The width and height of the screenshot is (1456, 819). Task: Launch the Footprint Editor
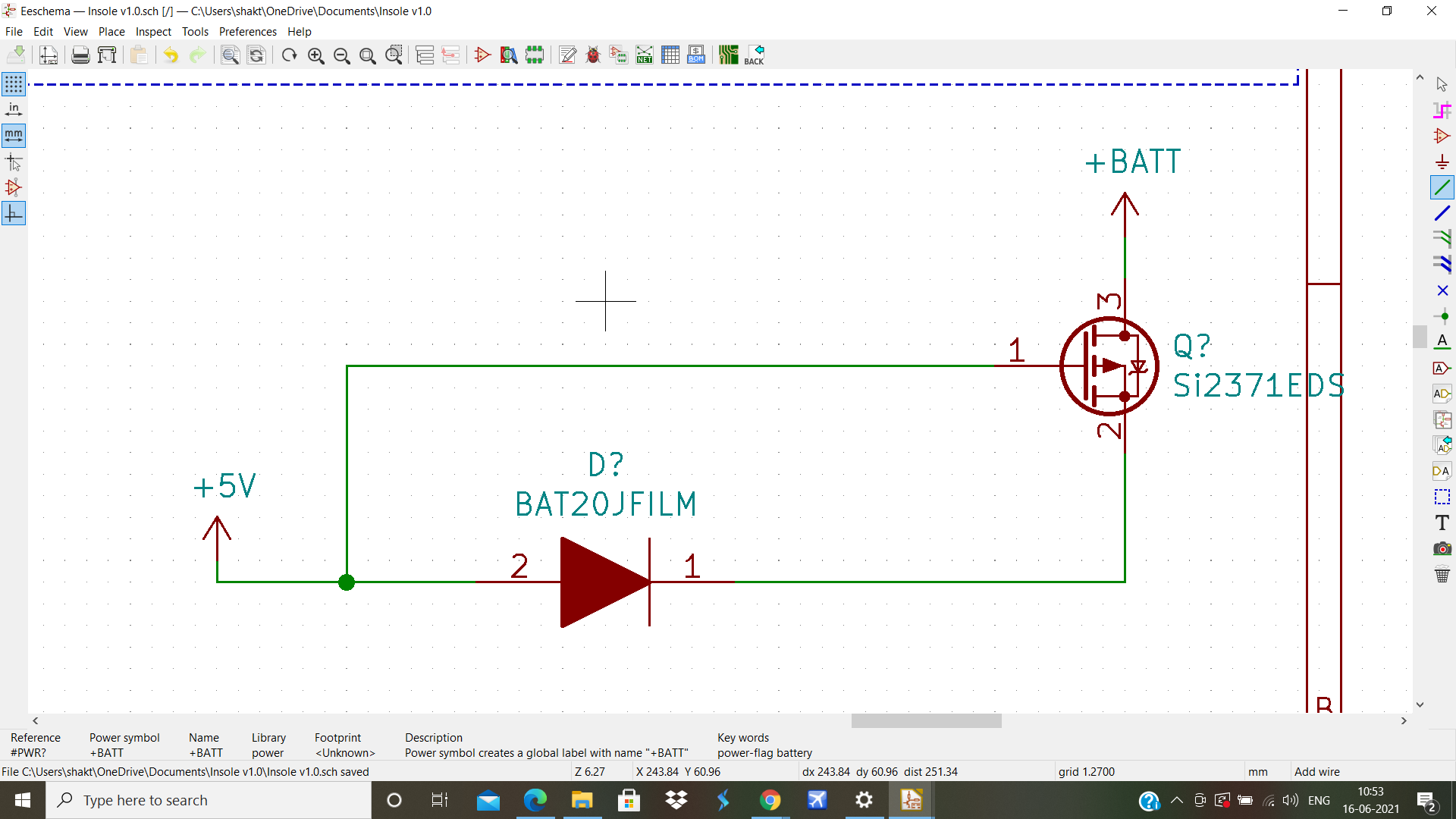(535, 55)
